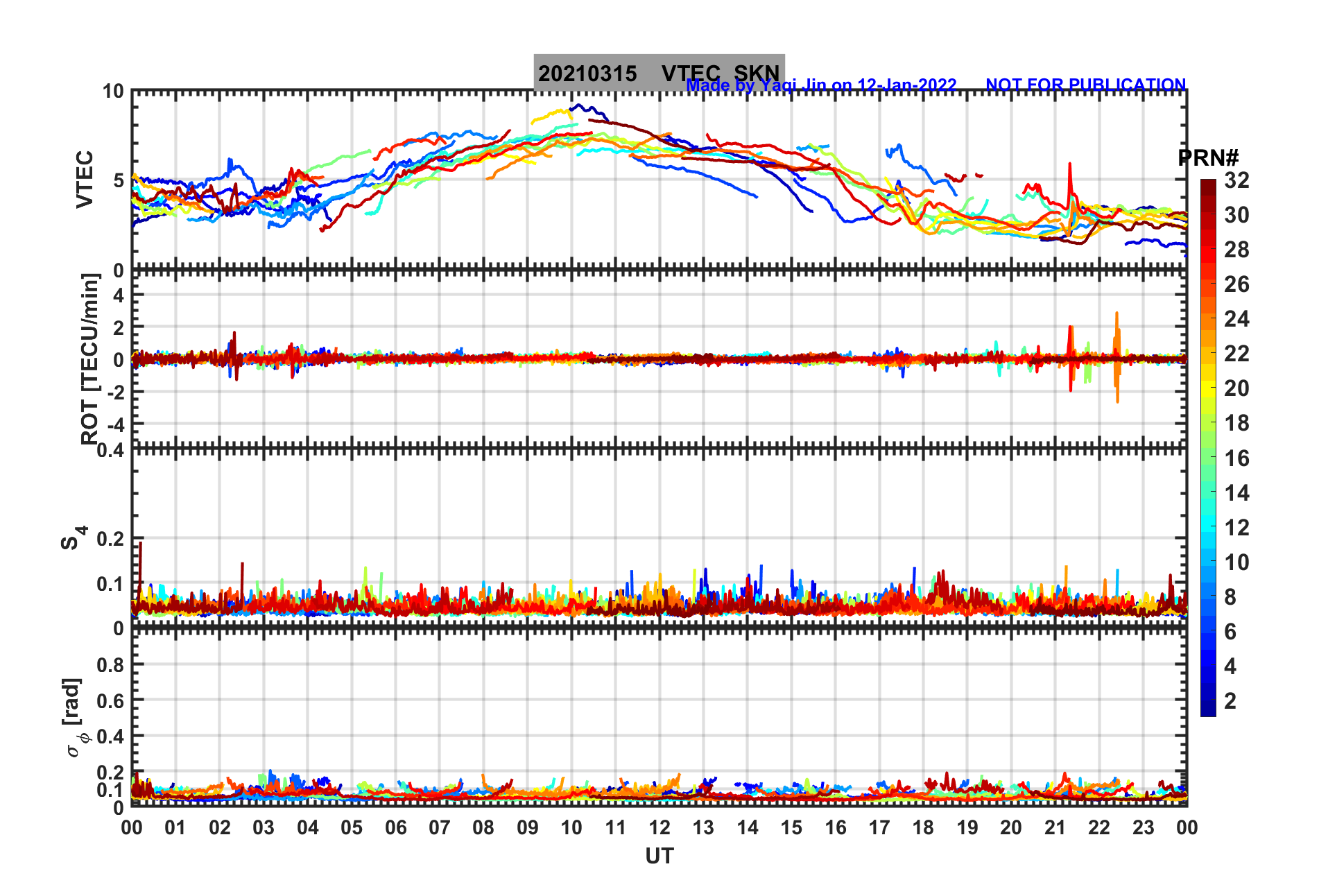Click x-axis tick label 22

[1099, 827]
